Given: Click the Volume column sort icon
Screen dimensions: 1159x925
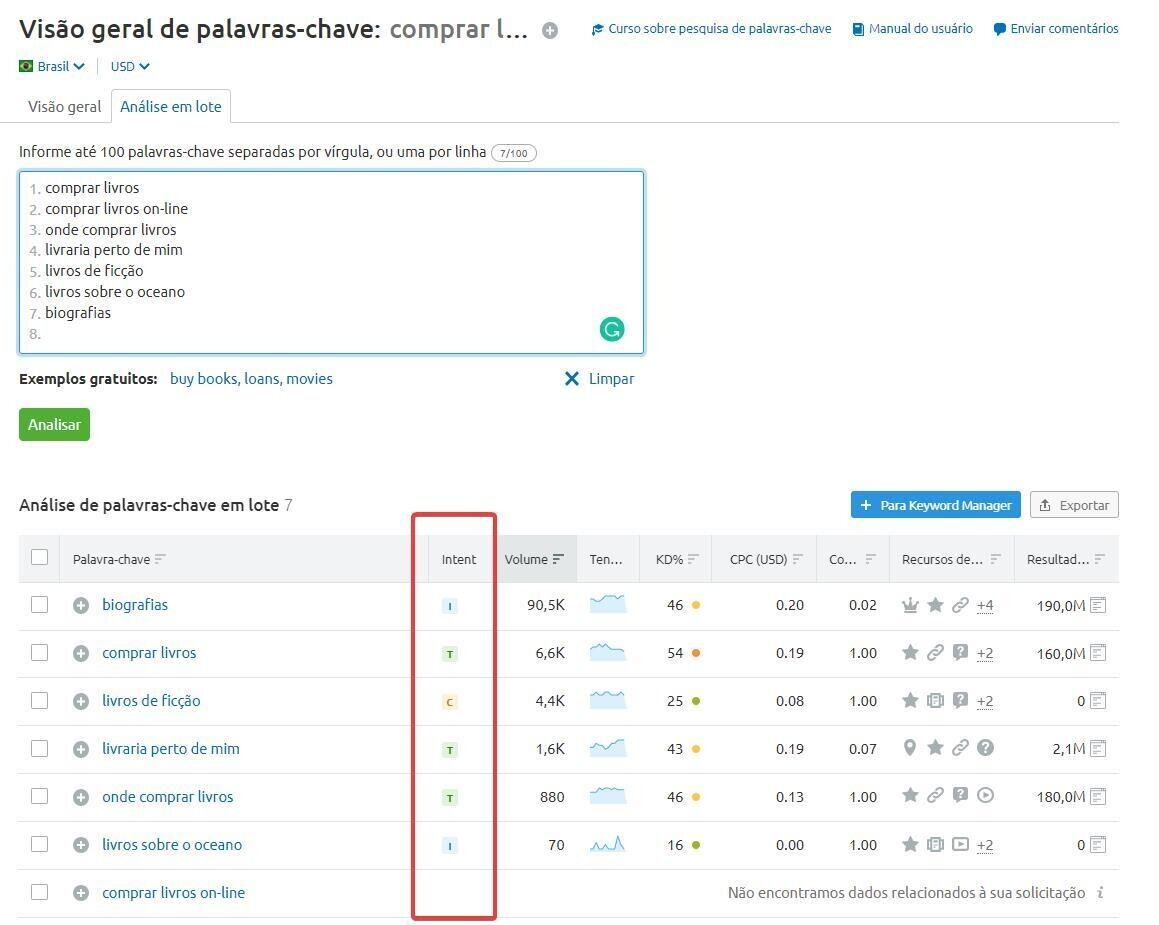Looking at the screenshot, I should pos(558,559).
